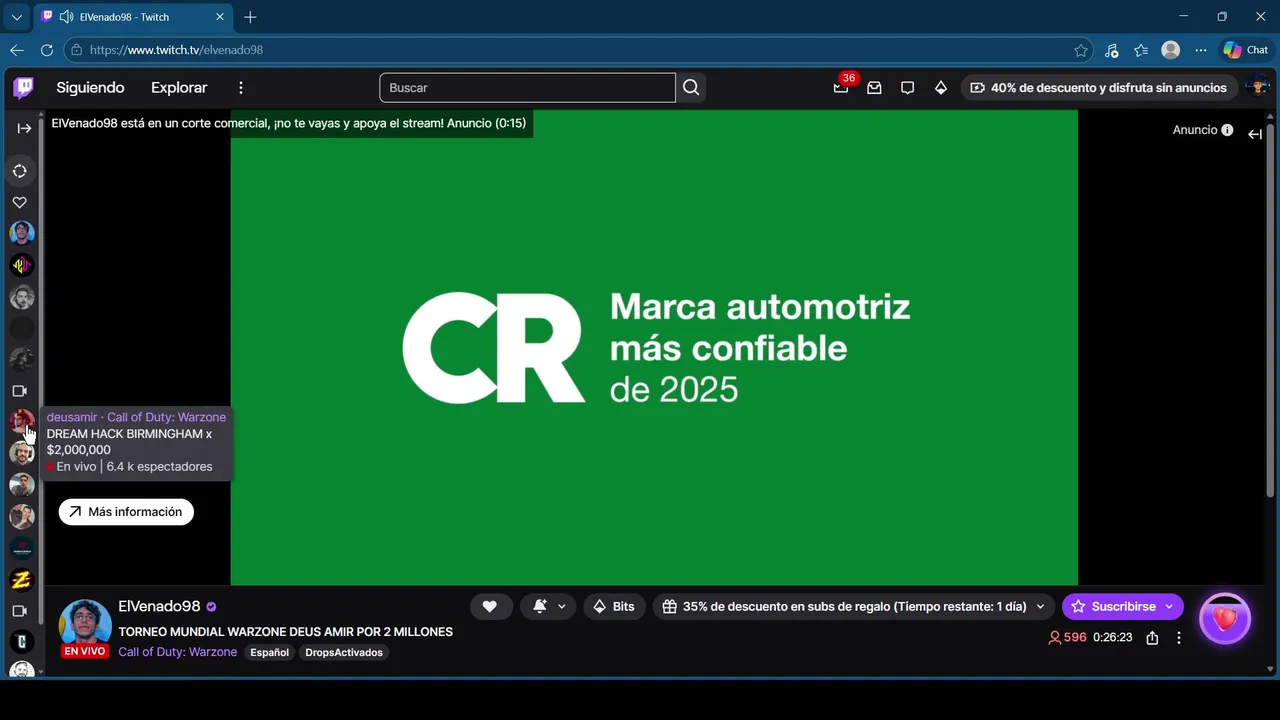The width and height of the screenshot is (1280, 720).
Task: Collapse the chat panel arrow
Action: (1254, 134)
